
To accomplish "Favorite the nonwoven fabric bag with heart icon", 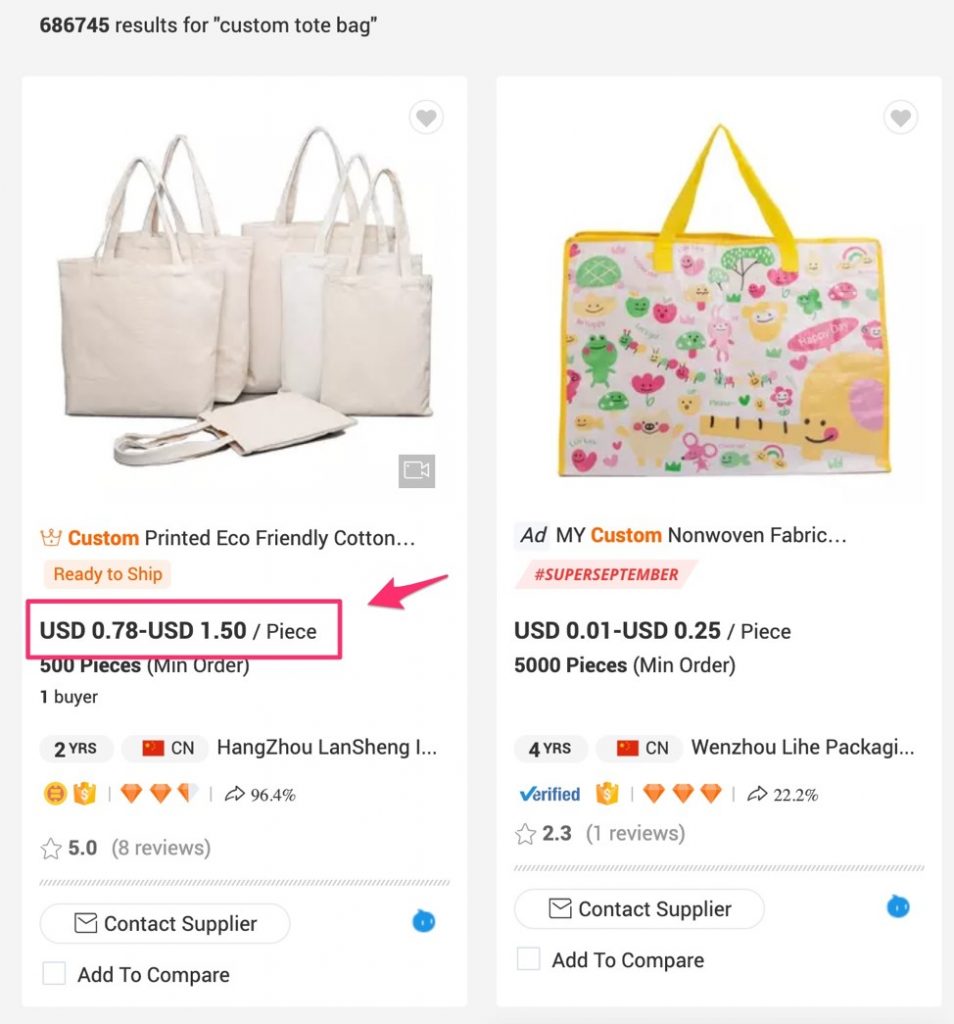I will pyautogui.click(x=900, y=118).
